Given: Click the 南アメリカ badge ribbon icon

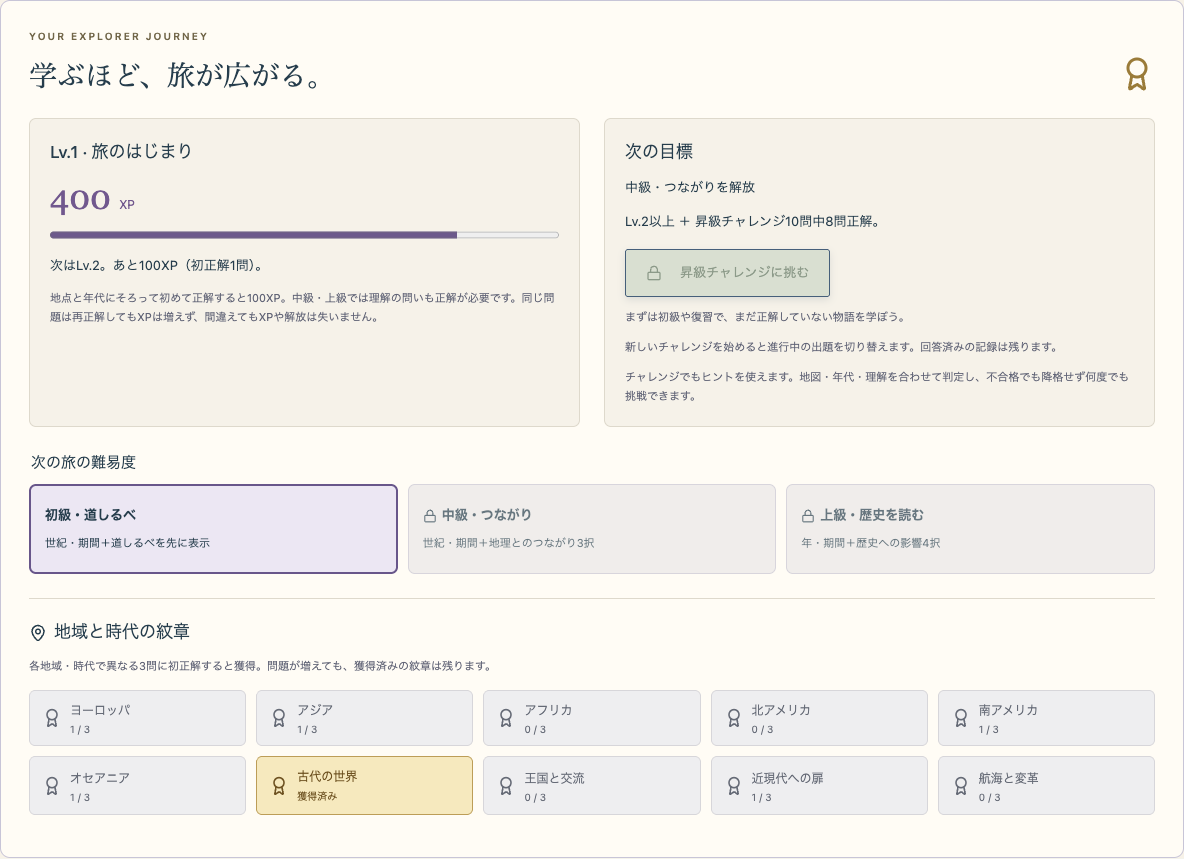Looking at the screenshot, I should click(960, 718).
